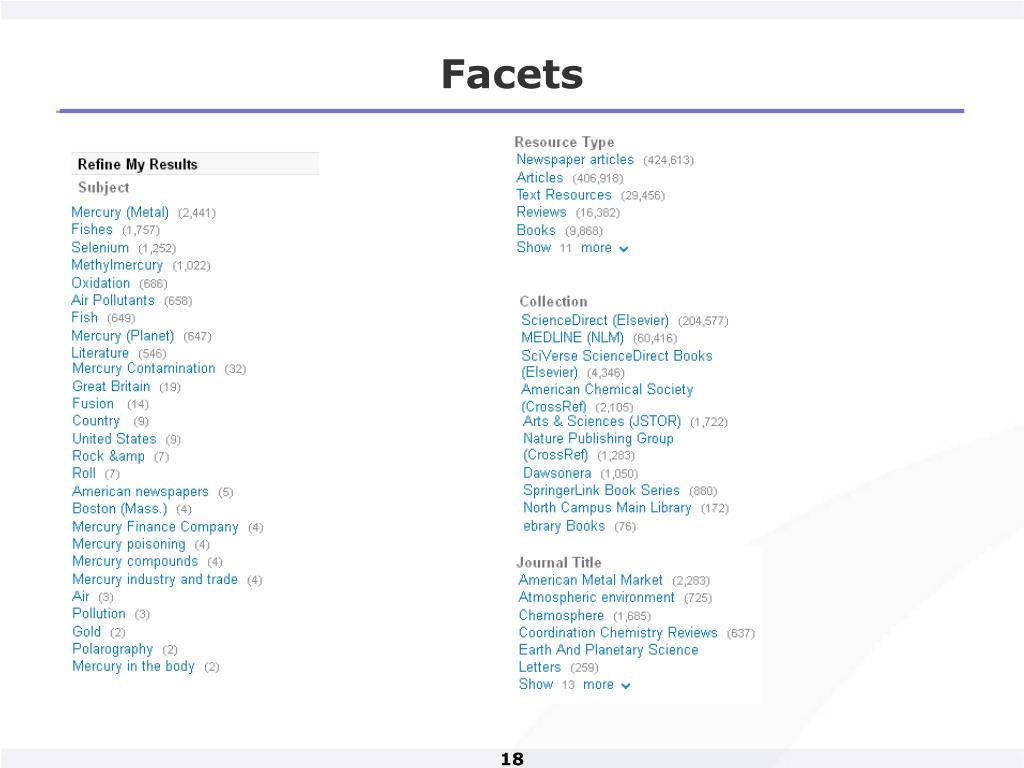Image resolution: width=1024 pixels, height=768 pixels.
Task: Filter by ScienceDirect (Elsevier) collection
Action: [x=595, y=320]
